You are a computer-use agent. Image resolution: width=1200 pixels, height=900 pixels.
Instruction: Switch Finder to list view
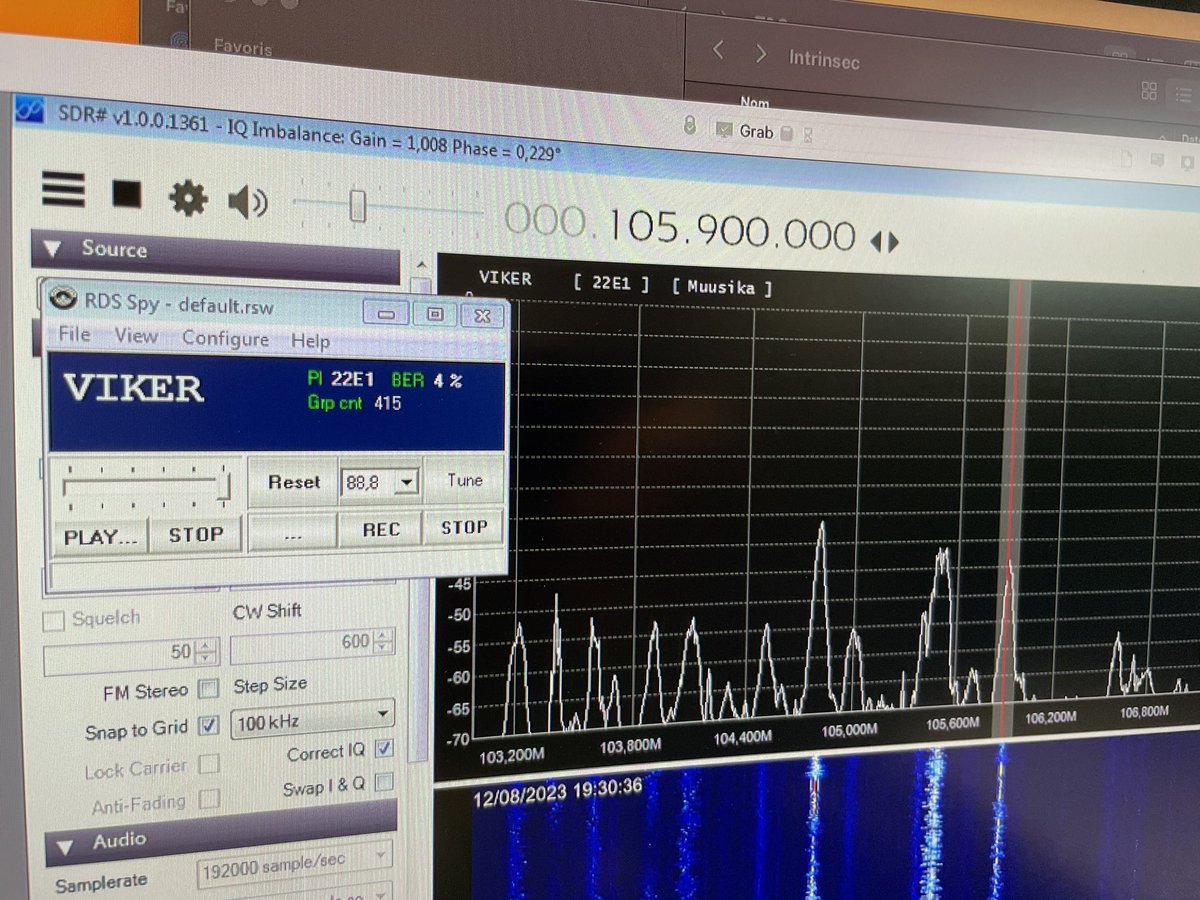[1183, 93]
